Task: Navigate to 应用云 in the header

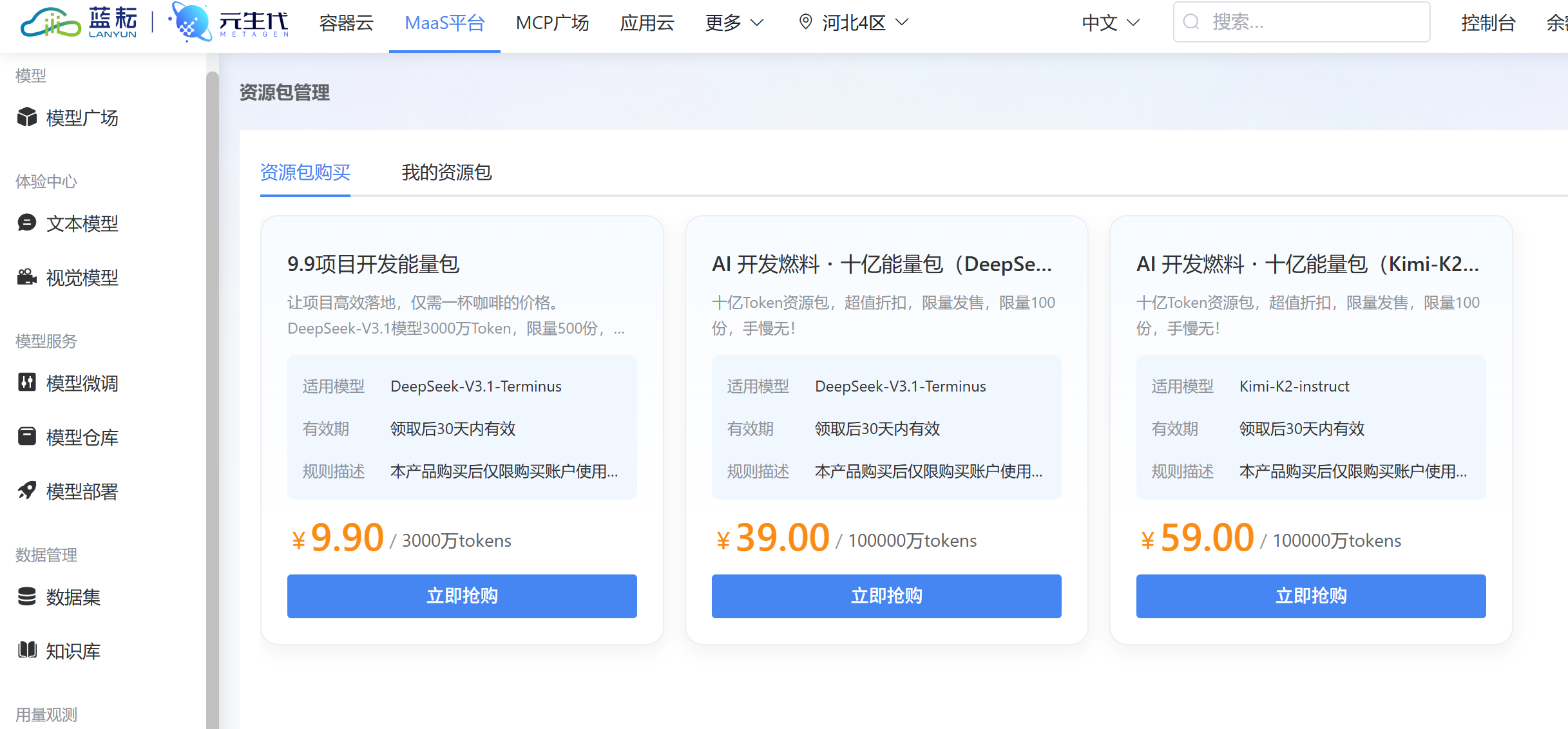Action: 647,23
